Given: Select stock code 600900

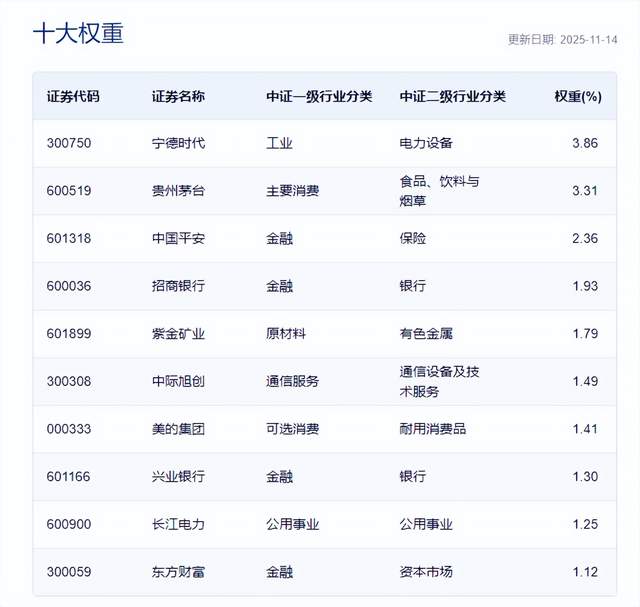Looking at the screenshot, I should click(x=69, y=525).
